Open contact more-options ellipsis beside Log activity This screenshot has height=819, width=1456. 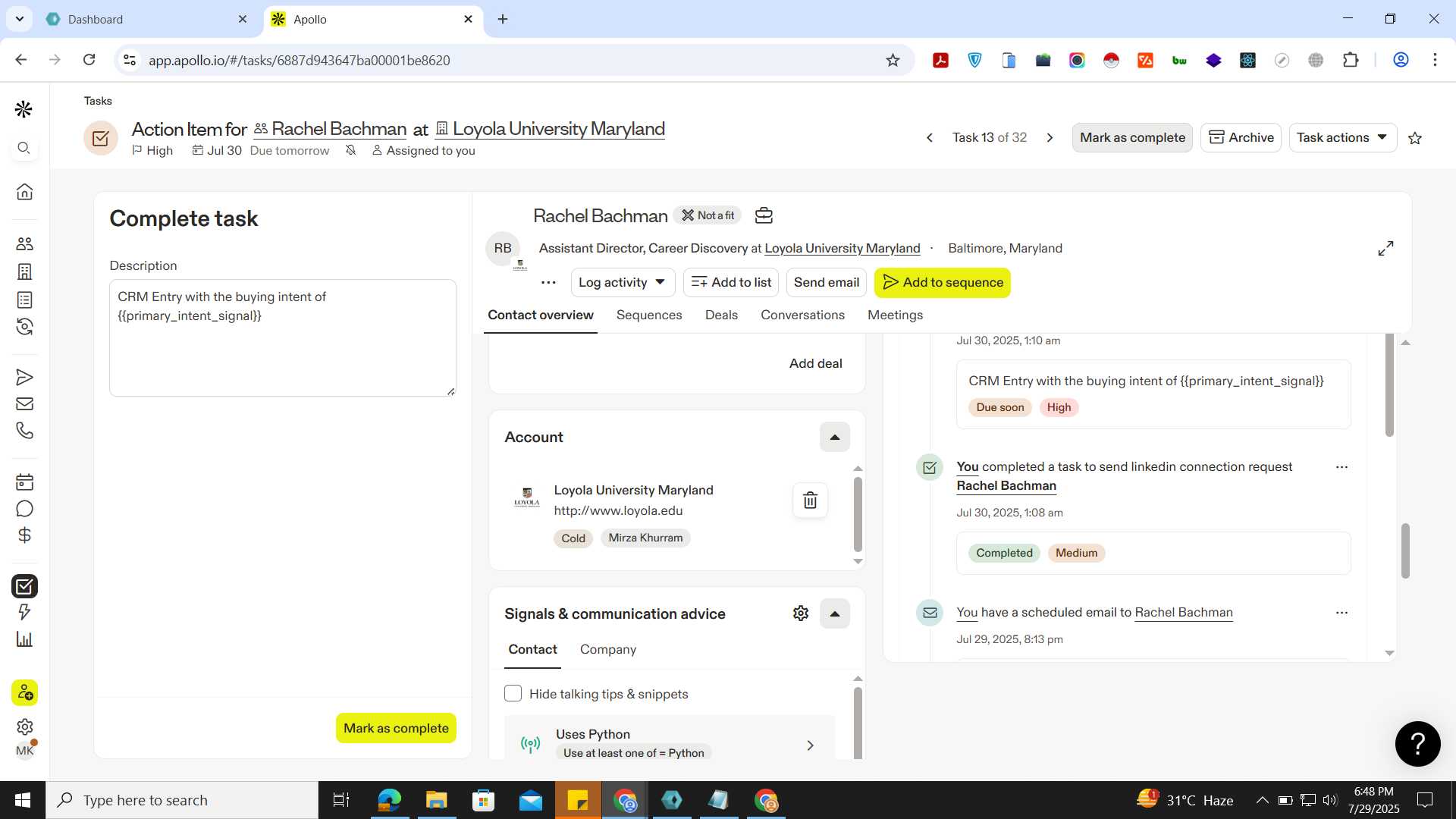click(548, 283)
